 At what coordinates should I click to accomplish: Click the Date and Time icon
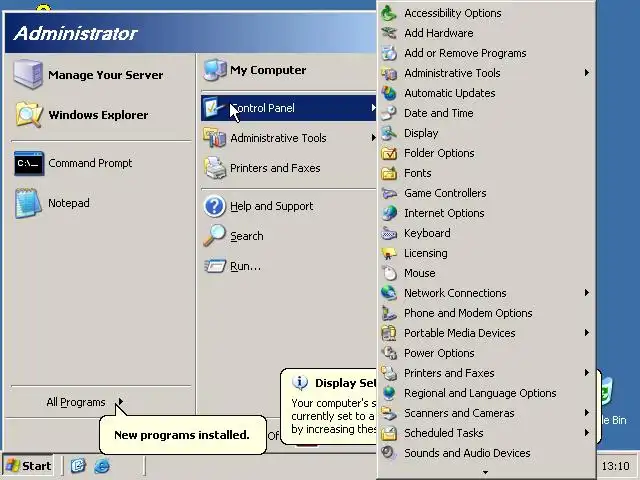point(389,113)
